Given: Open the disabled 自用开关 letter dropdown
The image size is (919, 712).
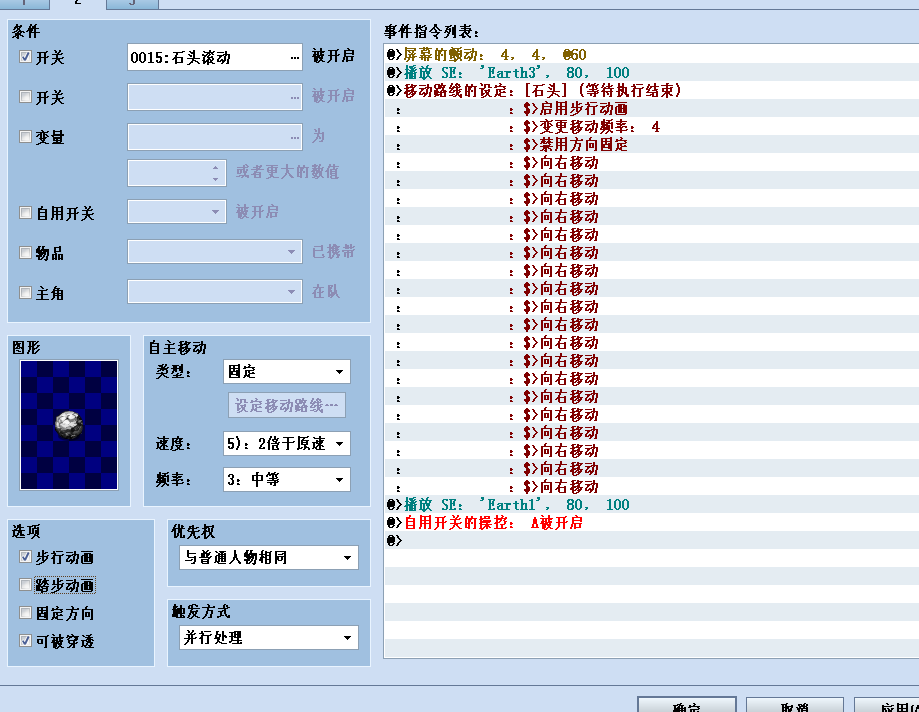Looking at the screenshot, I should pyautogui.click(x=177, y=212).
